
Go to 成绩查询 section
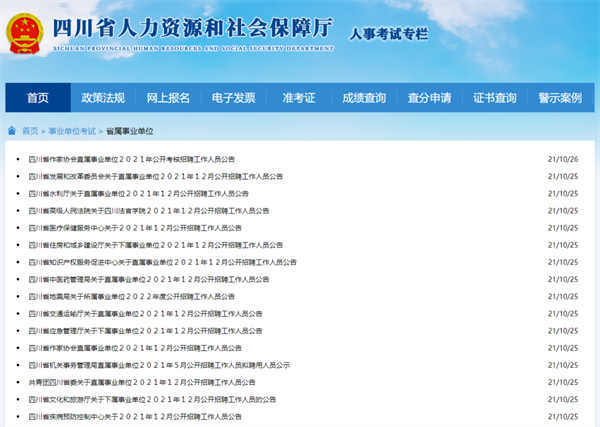[x=364, y=98]
